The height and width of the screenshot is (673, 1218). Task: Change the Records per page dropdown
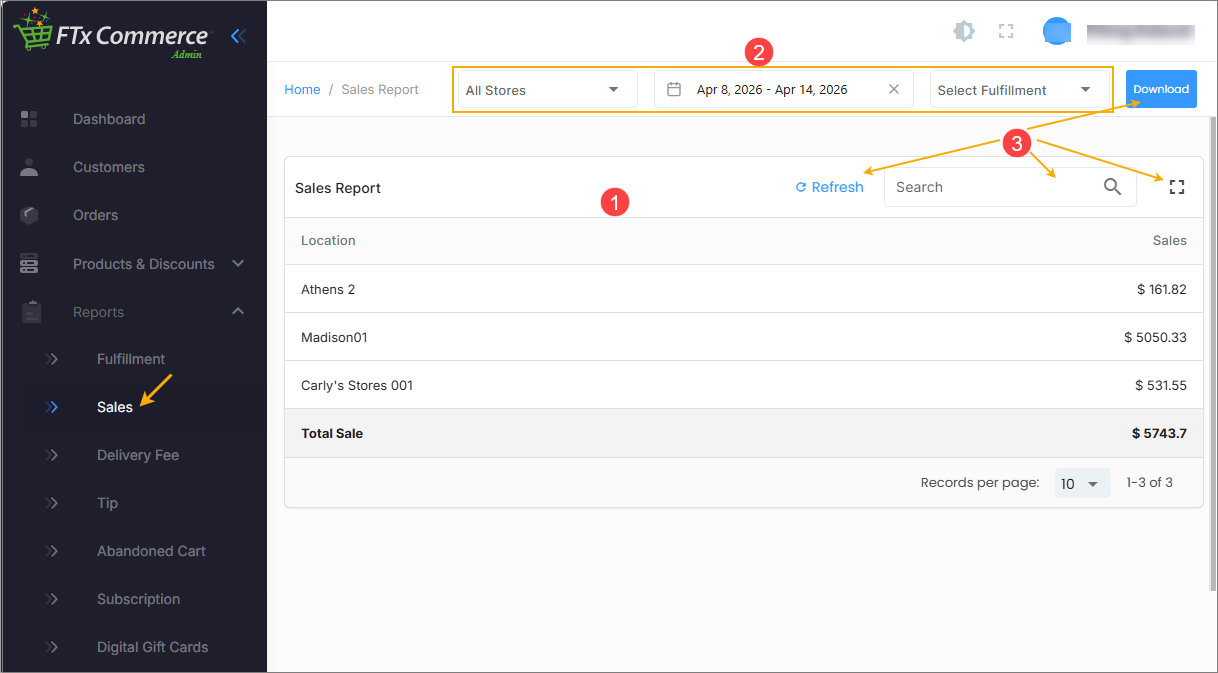click(x=1082, y=484)
